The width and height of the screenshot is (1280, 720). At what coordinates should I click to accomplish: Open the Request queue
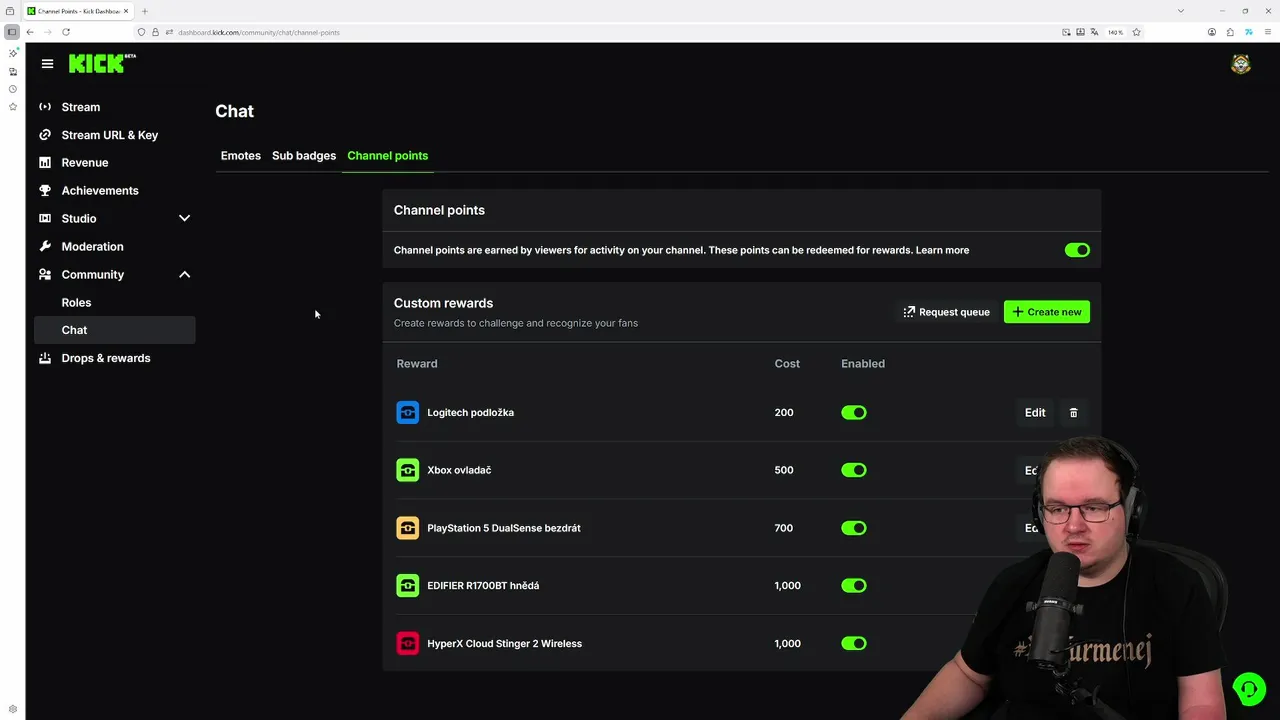tap(946, 312)
